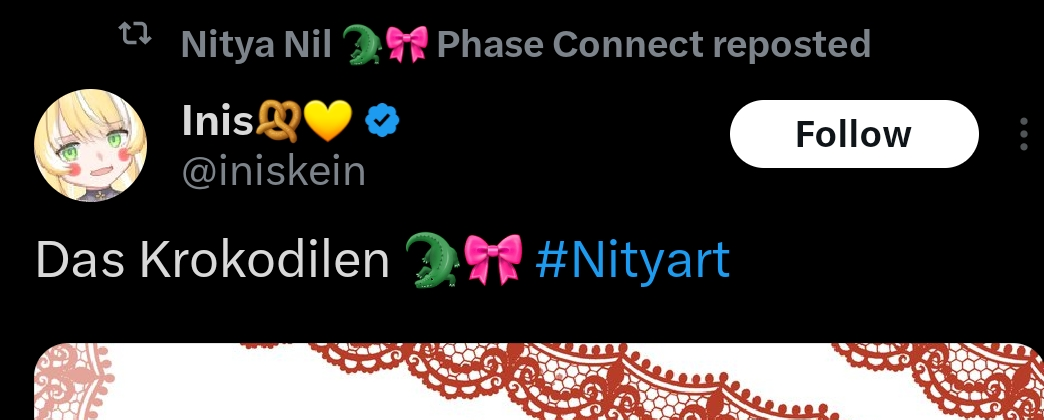
Task: Open the three-dot more options menu
Action: 1024,134
